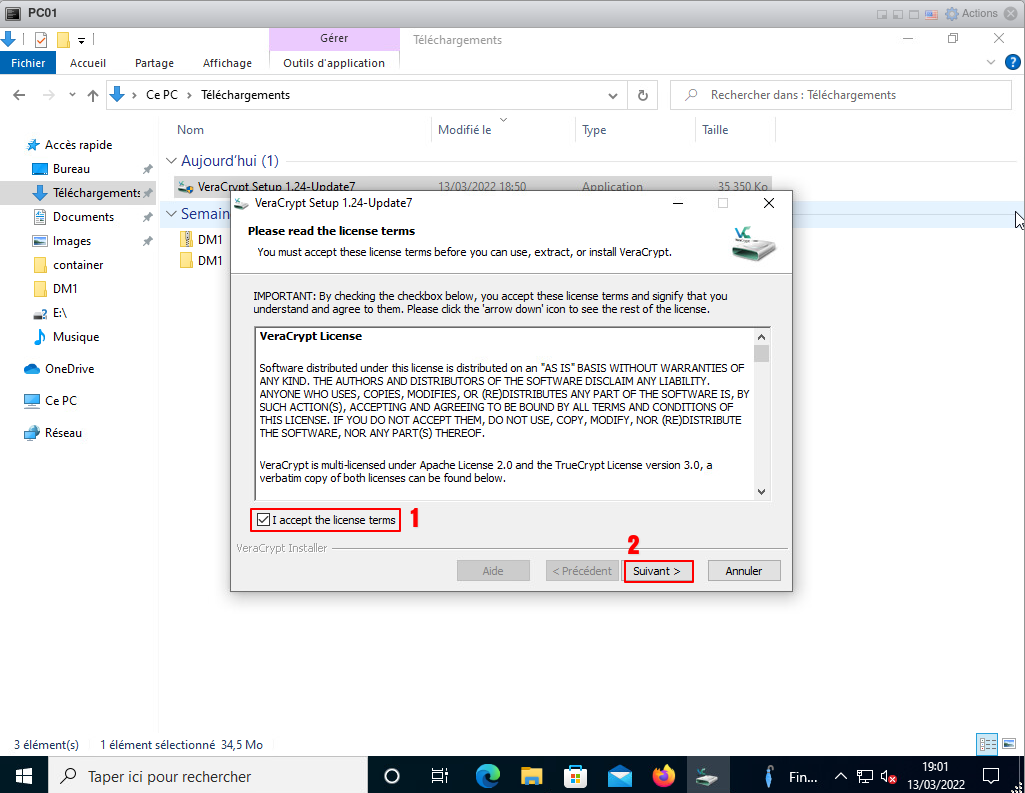Open the Mail app in taskbar
The height and width of the screenshot is (793, 1025).
tap(619, 776)
